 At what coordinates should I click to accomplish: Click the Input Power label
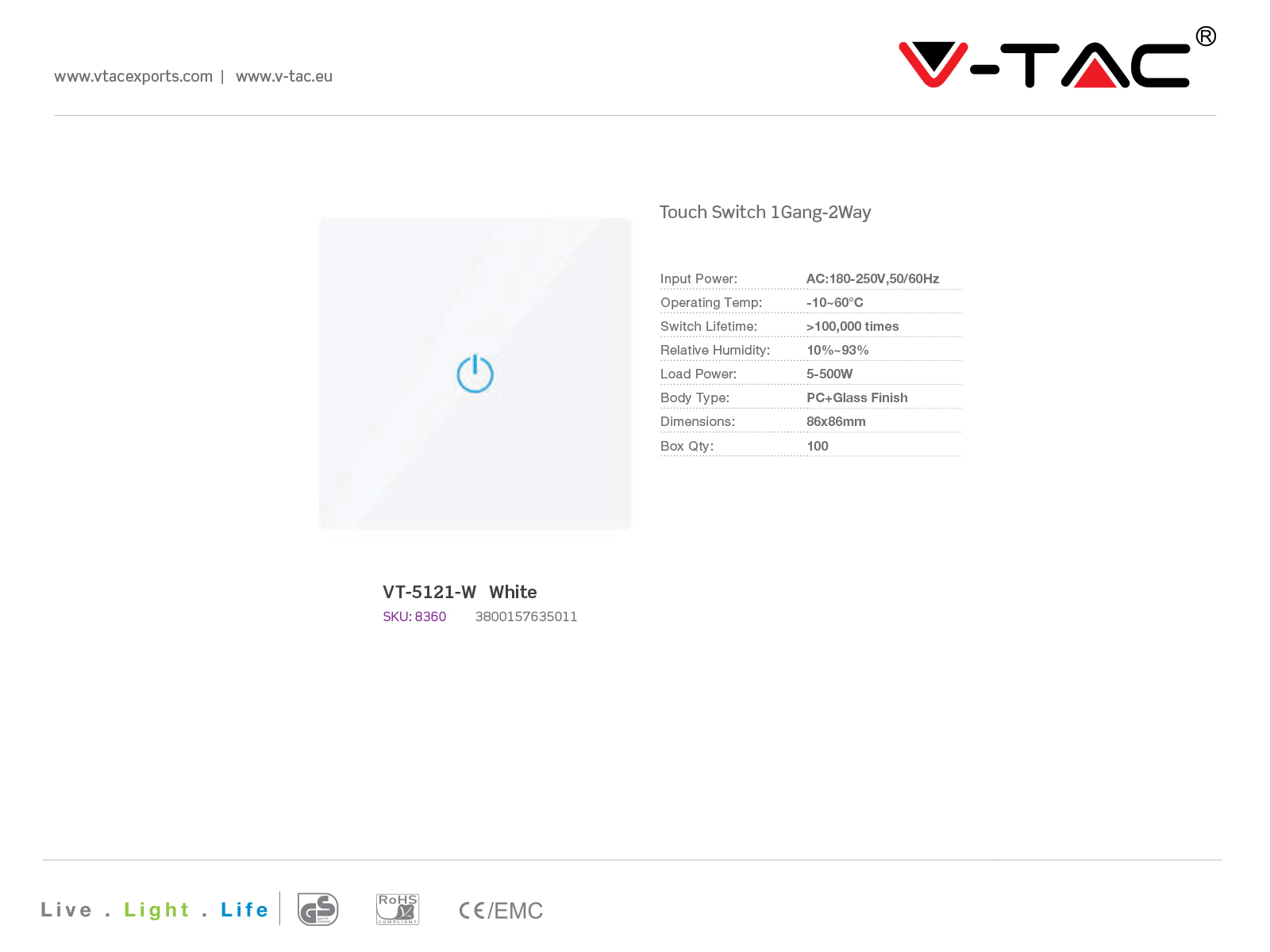698,278
